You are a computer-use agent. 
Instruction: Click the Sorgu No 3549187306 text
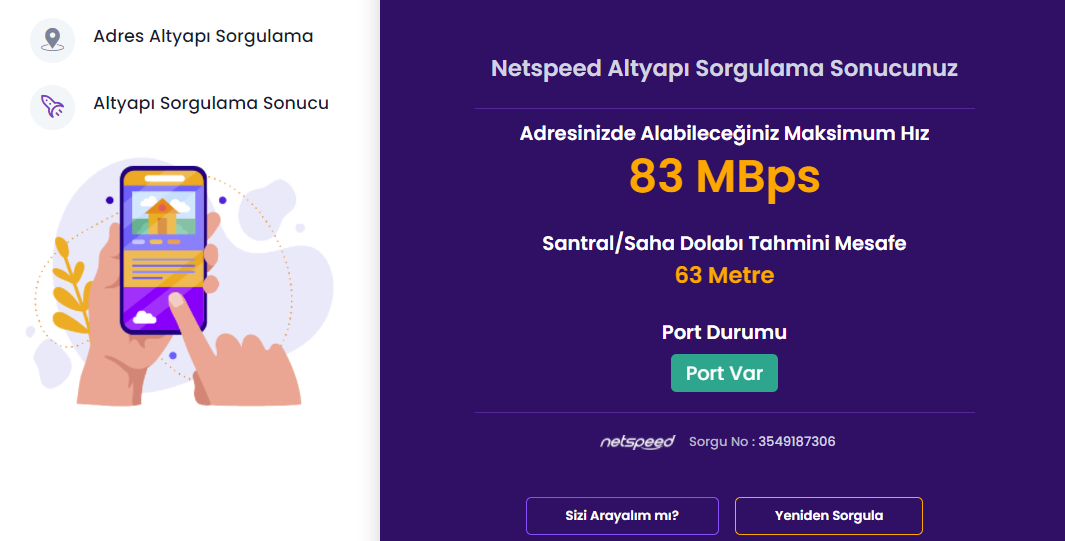[x=762, y=442]
